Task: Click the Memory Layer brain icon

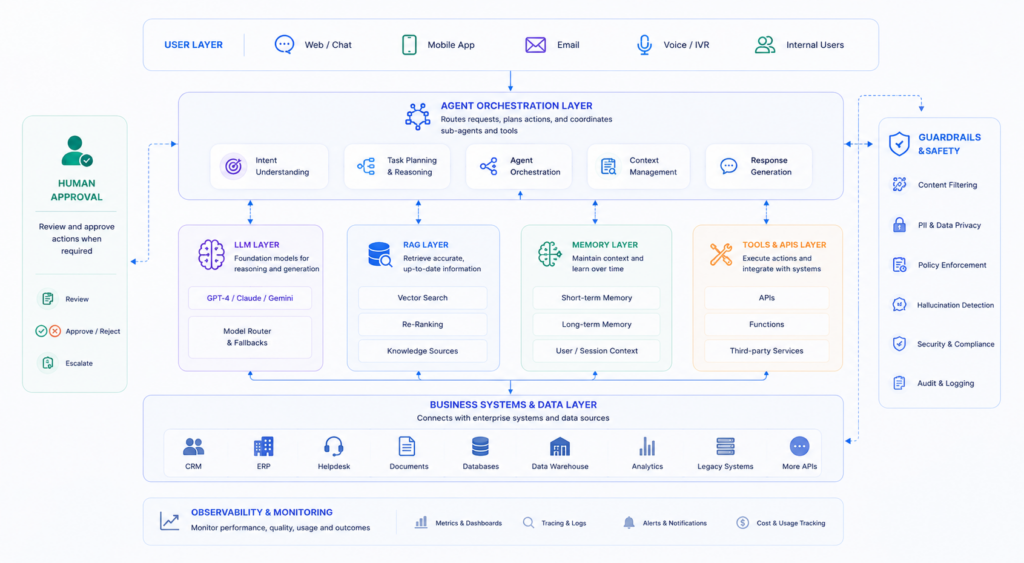Action: tap(549, 255)
